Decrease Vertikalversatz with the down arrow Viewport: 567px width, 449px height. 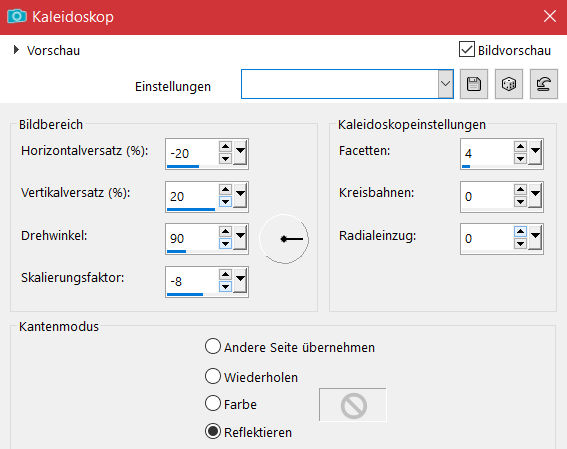[225, 202]
